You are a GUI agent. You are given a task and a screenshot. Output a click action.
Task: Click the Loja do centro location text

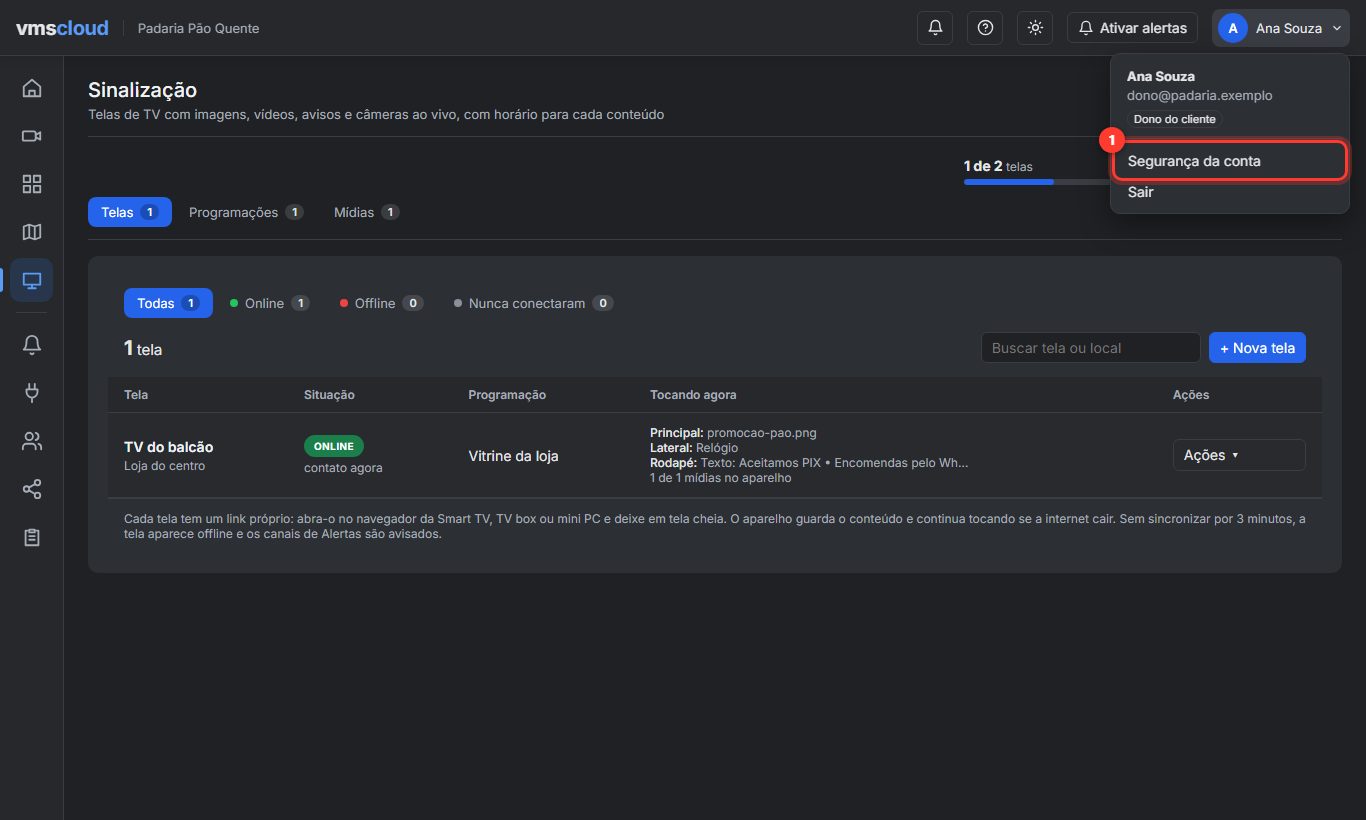click(165, 466)
